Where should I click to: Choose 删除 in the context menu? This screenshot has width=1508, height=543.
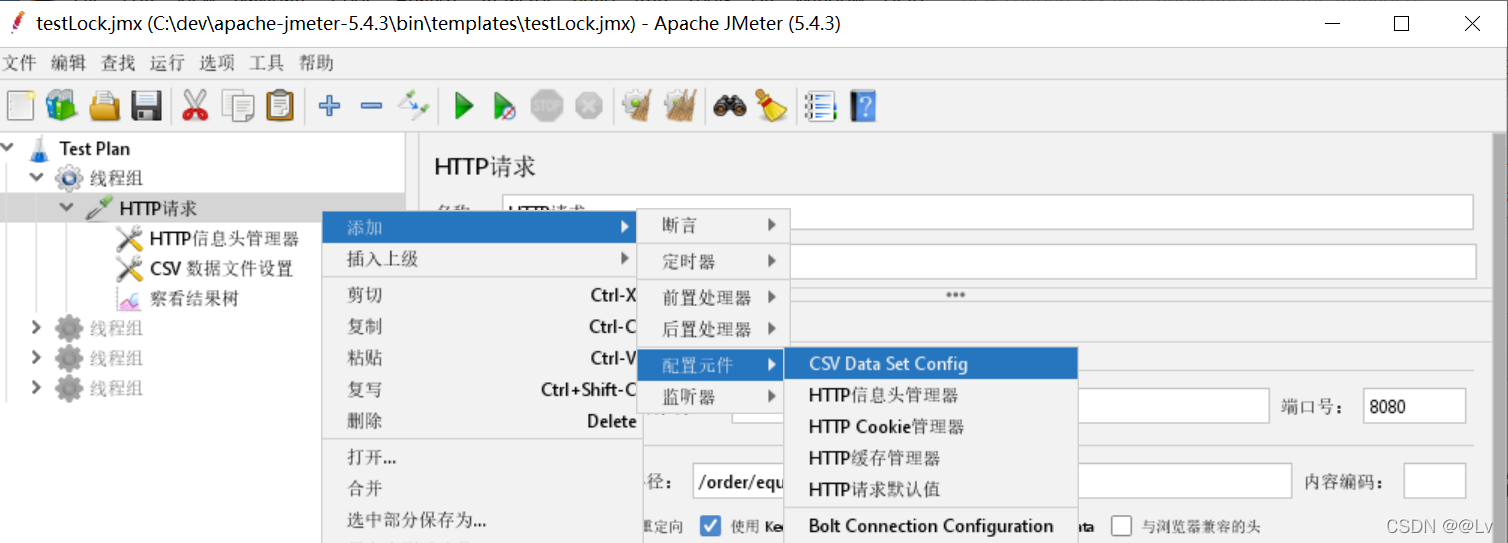(480, 421)
